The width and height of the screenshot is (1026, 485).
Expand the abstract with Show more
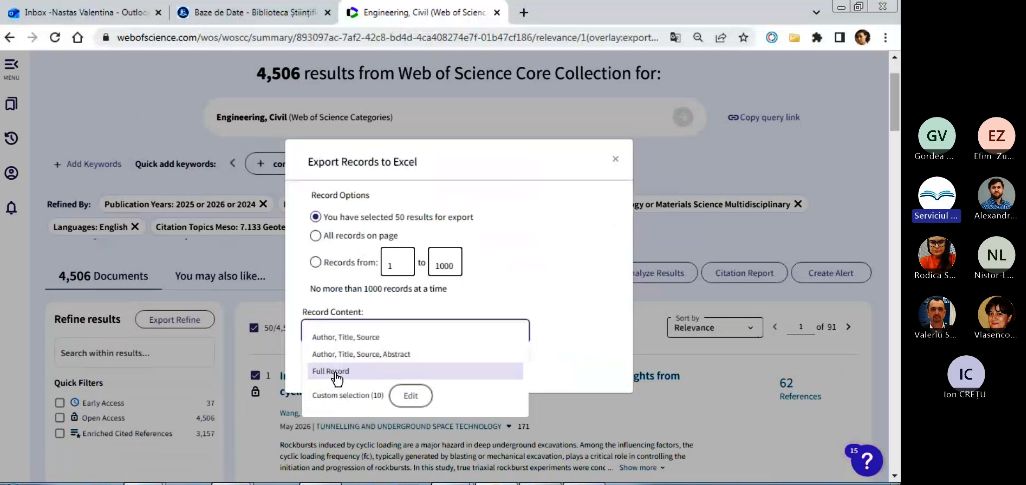pyautogui.click(x=642, y=468)
